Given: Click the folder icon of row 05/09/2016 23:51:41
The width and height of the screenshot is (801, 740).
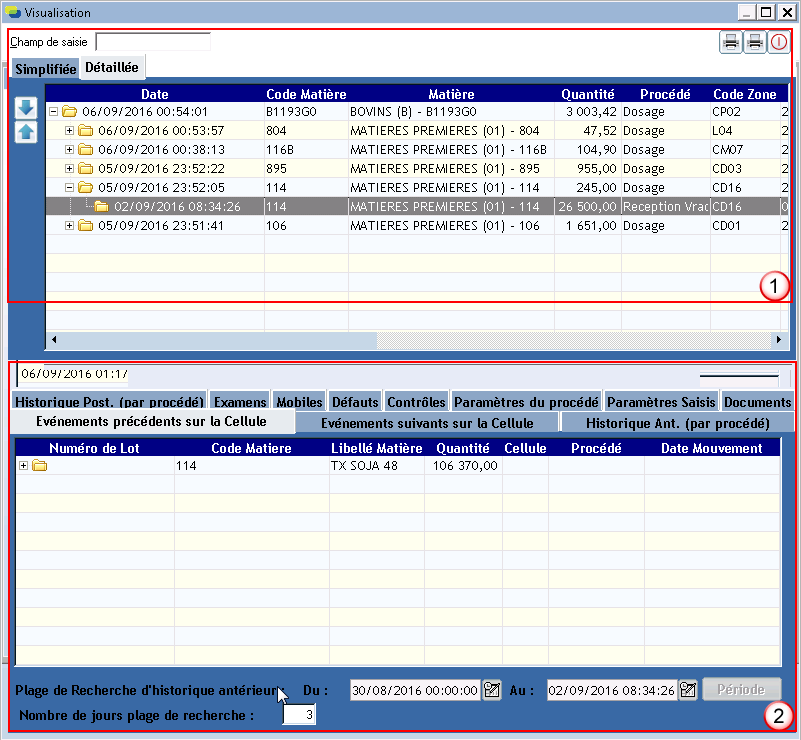Looking at the screenshot, I should tap(85, 225).
